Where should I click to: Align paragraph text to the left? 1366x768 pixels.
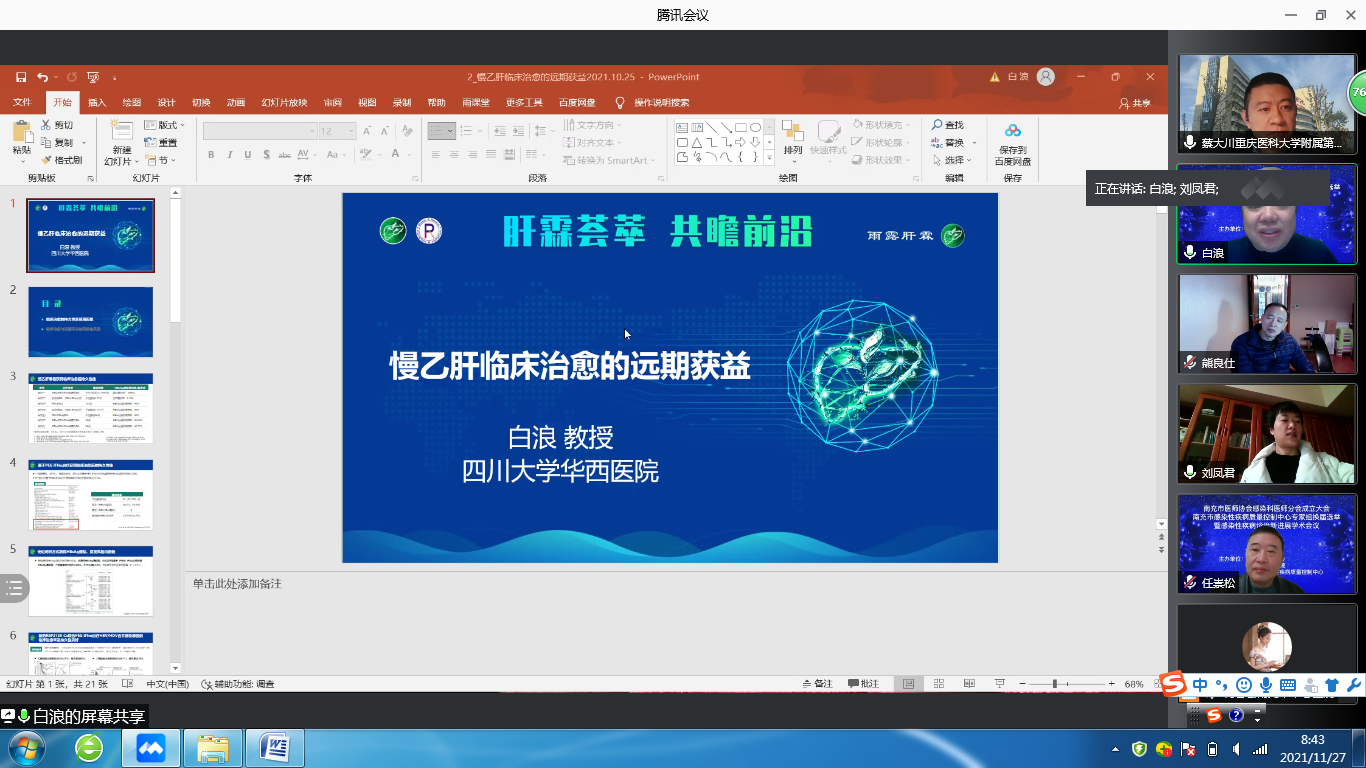coord(436,155)
